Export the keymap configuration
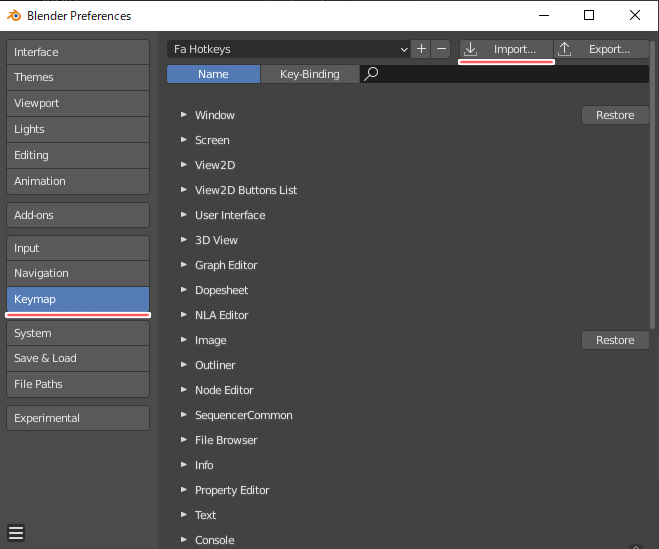 (601, 49)
